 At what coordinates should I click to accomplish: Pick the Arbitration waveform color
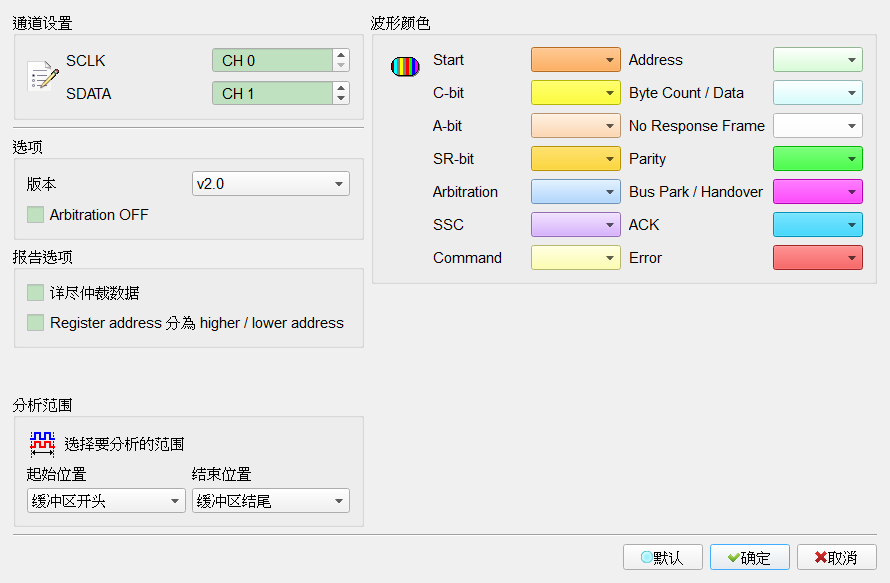coord(576,191)
